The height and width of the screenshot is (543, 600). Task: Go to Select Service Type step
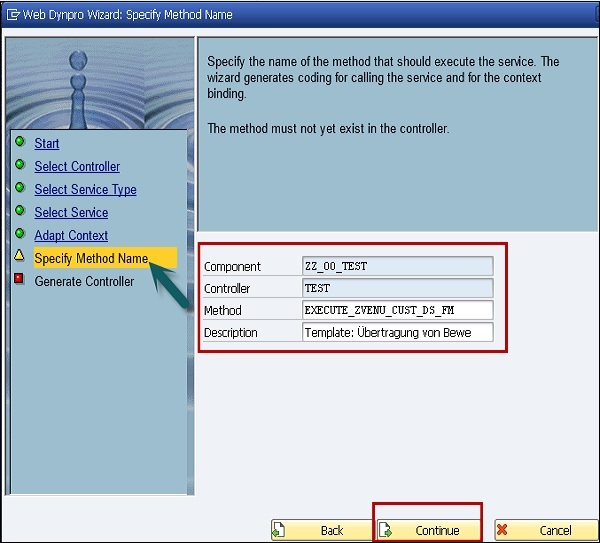coord(85,189)
